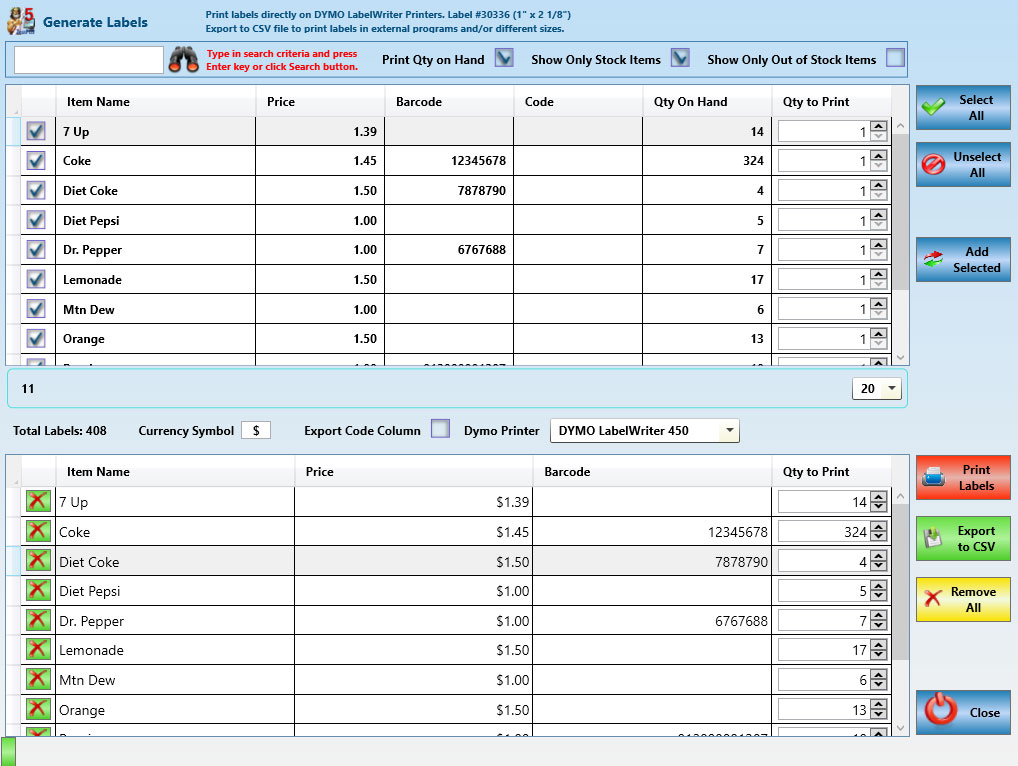Click Add Selected button
This screenshot has height=766, width=1018.
pyautogui.click(x=963, y=260)
